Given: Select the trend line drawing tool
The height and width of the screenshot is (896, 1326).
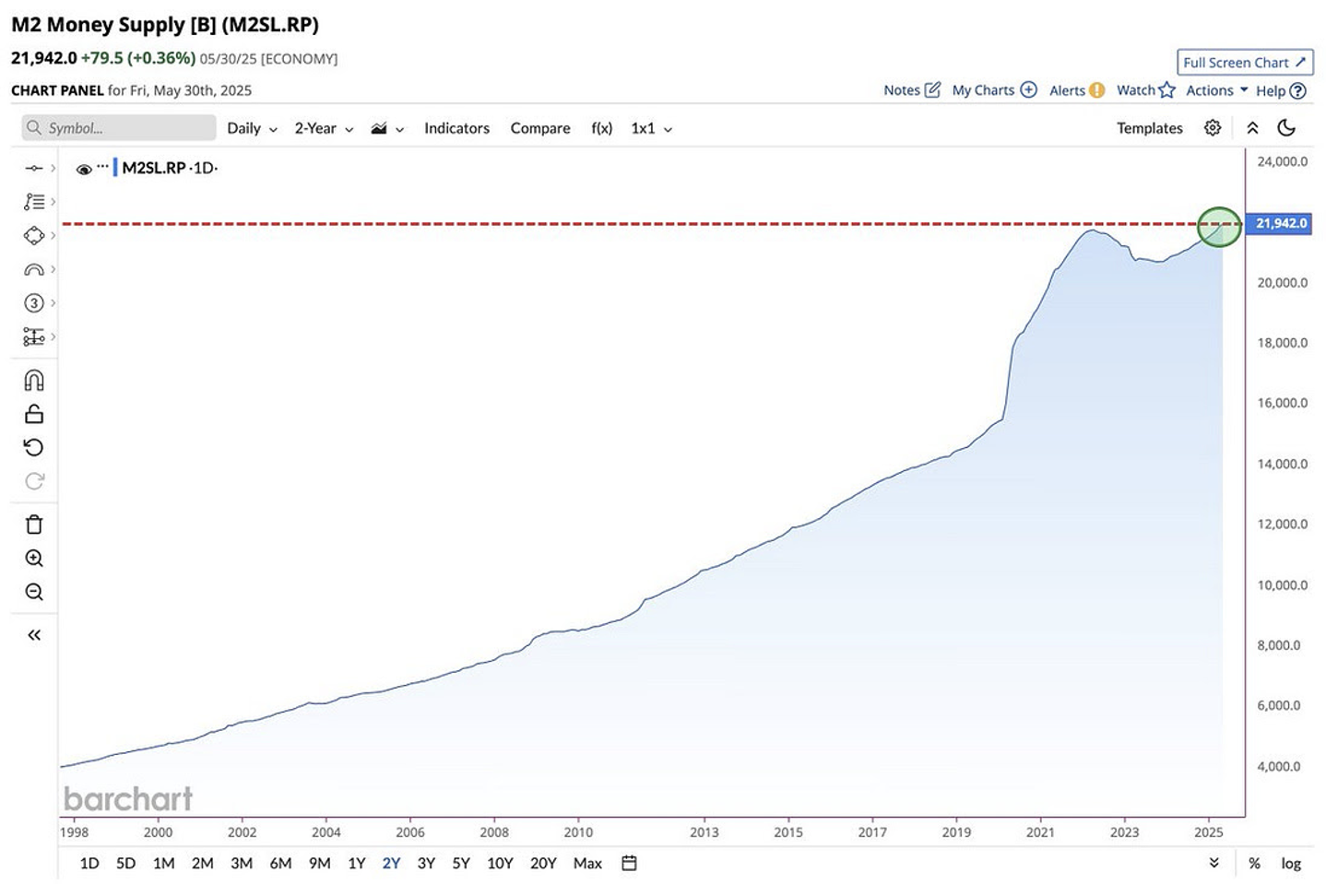Looking at the screenshot, I should (33, 168).
